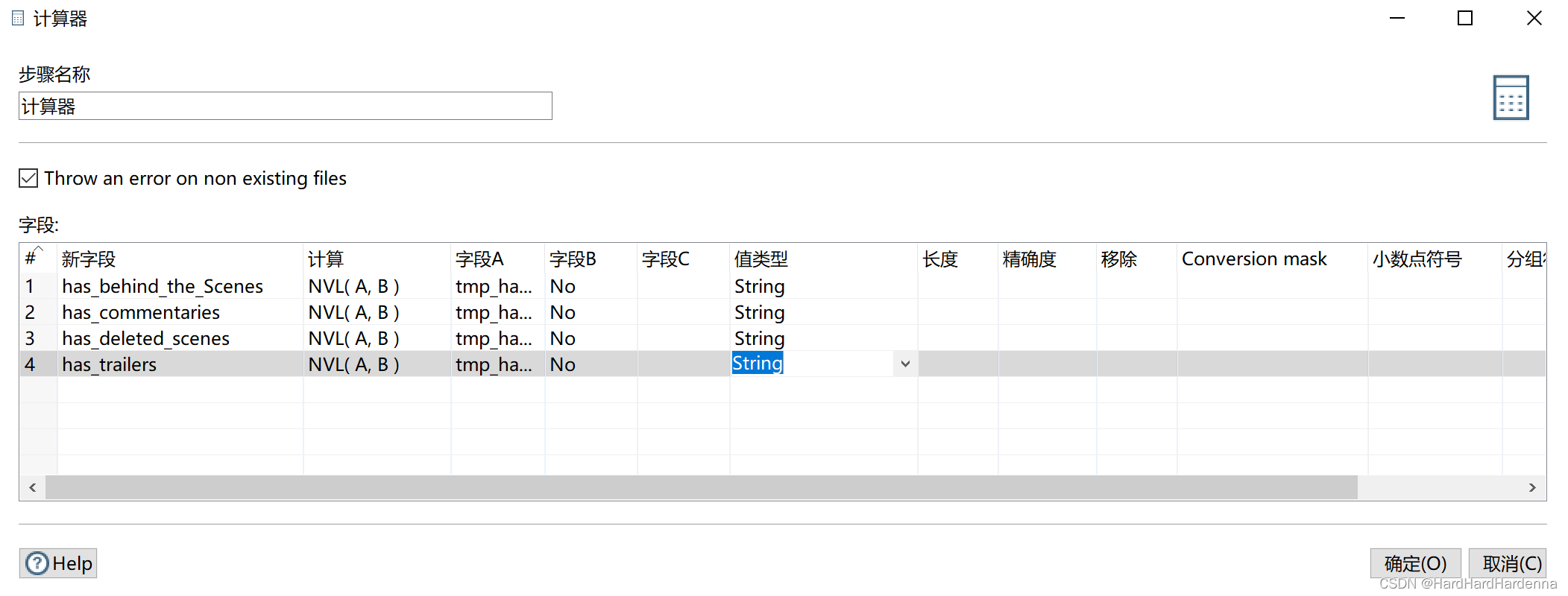The width and height of the screenshot is (1568, 596).
Task: Click the 新字段 column header
Action: pos(180,259)
